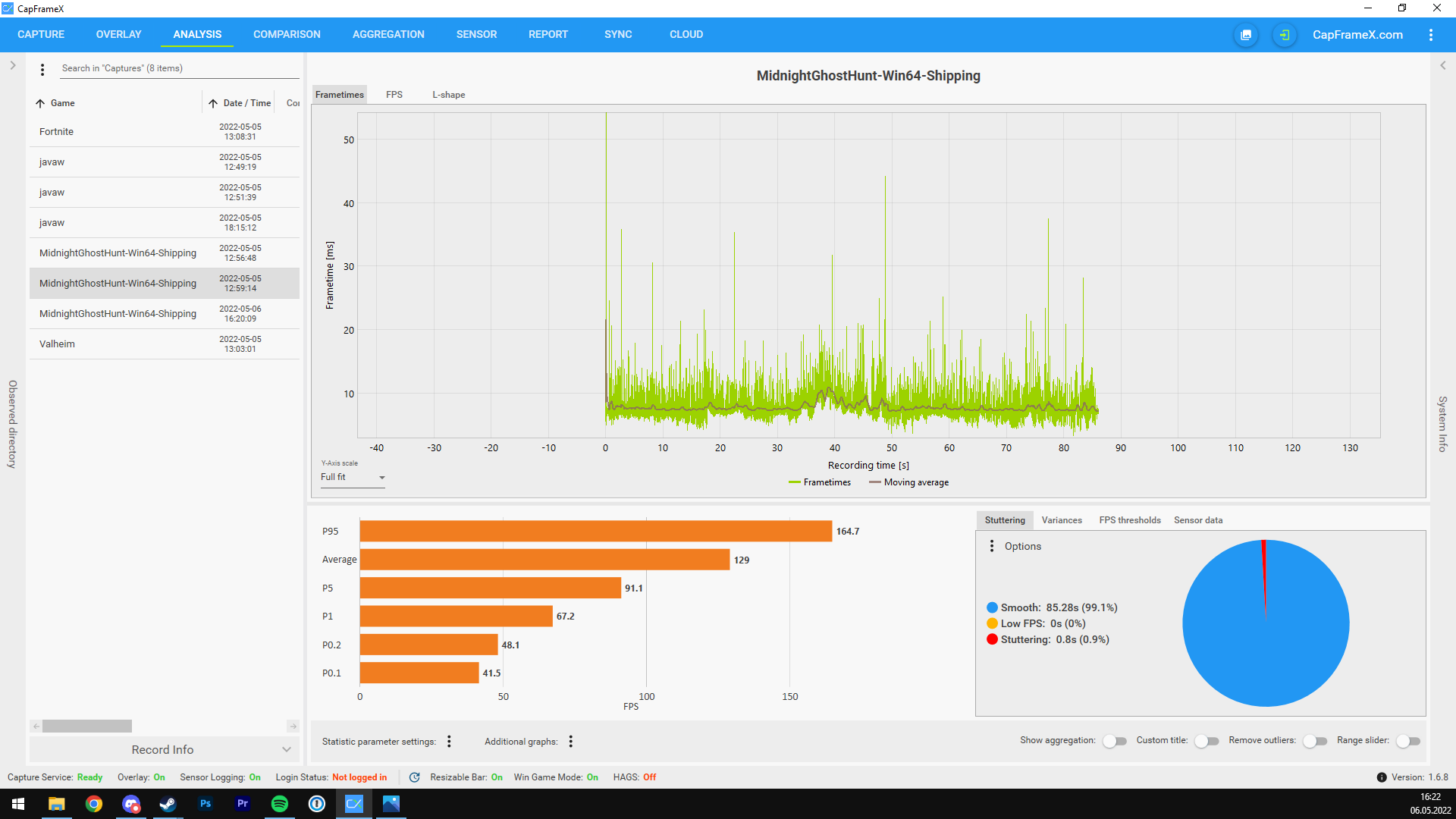The image size is (1456, 819).
Task: Enable Show aggregation switch
Action: point(1114,741)
